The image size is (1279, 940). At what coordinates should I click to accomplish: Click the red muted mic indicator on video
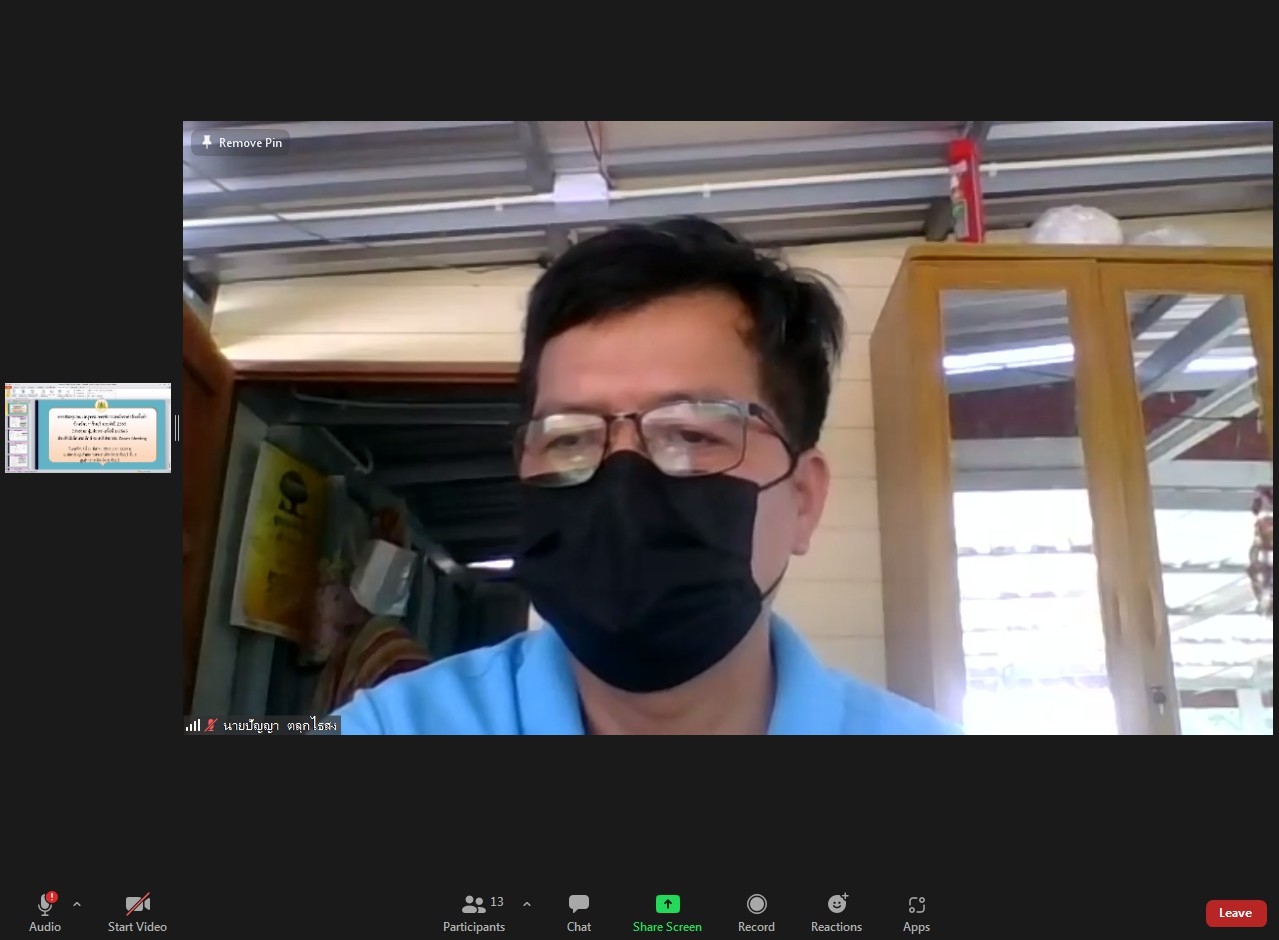pos(210,725)
